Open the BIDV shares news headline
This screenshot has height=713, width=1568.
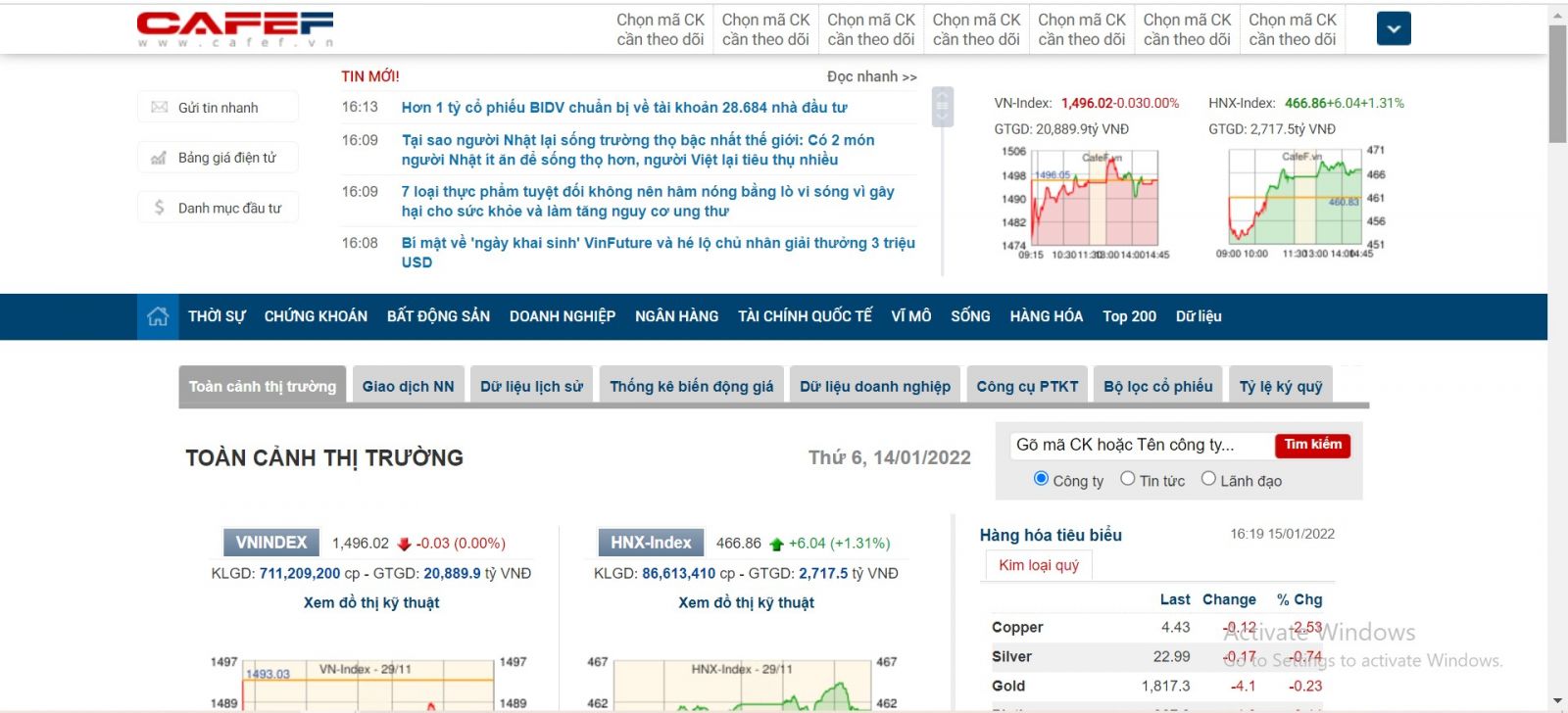[624, 108]
